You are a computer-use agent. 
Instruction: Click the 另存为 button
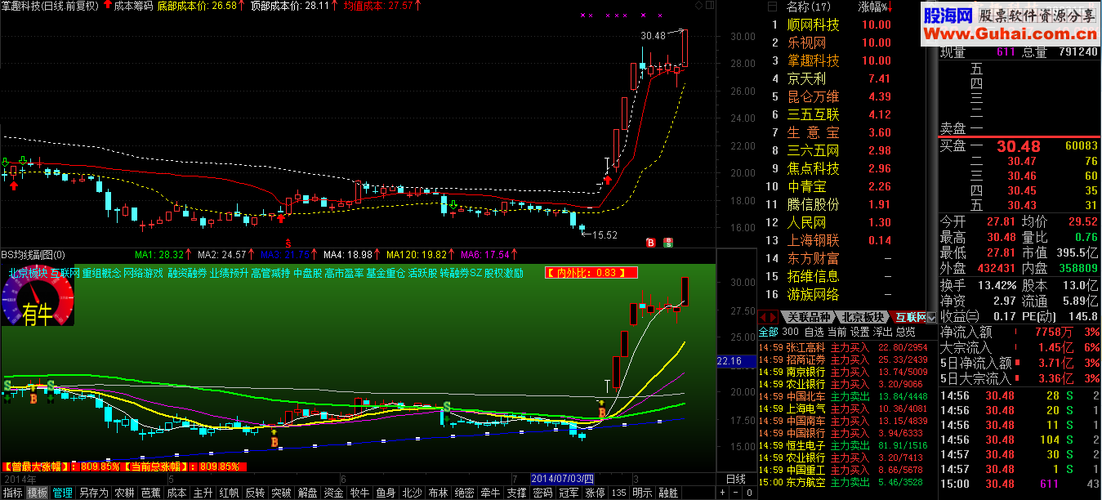click(94, 492)
